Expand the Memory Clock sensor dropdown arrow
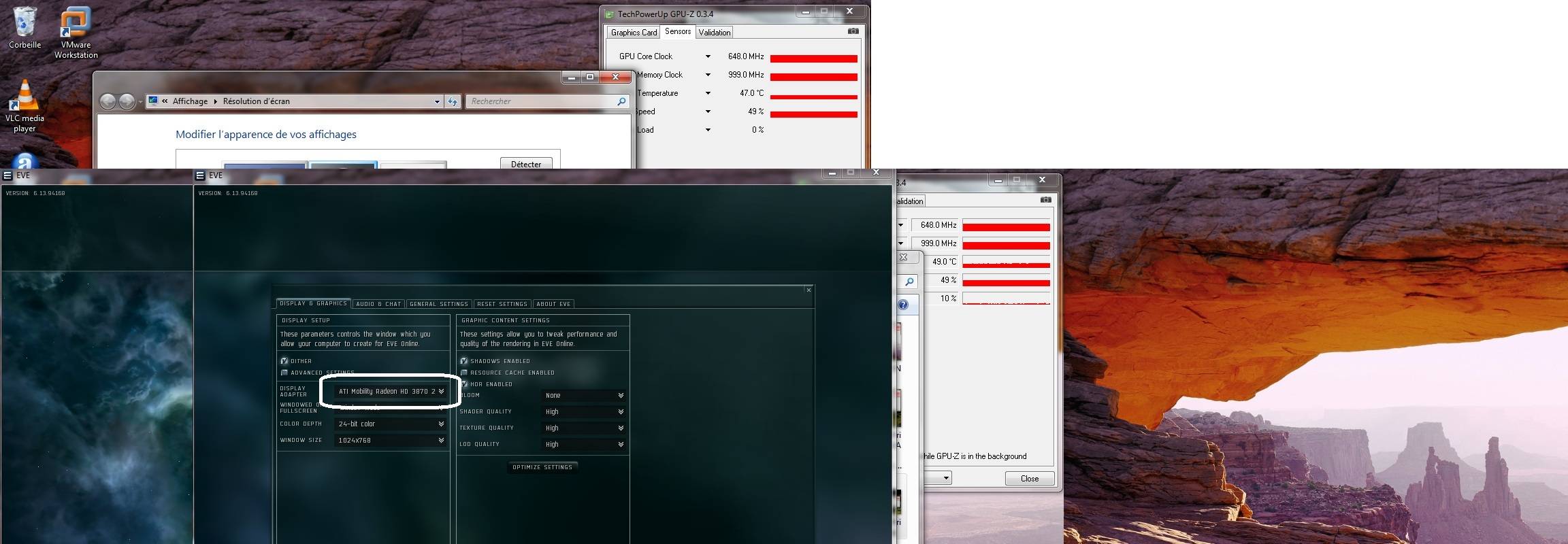Image resolution: width=1568 pixels, height=544 pixels. click(x=708, y=75)
